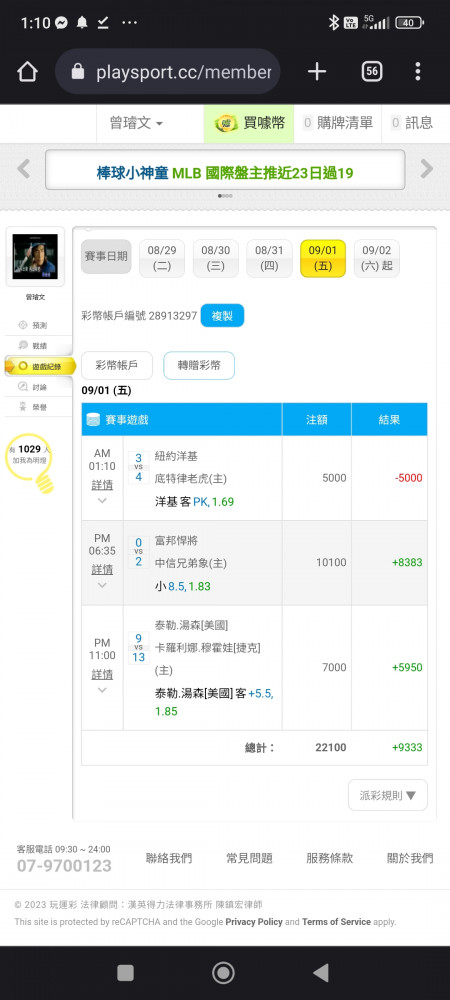The image size is (450, 1000).
Task: Open the 彩幣帳戶 button
Action: click(x=117, y=365)
